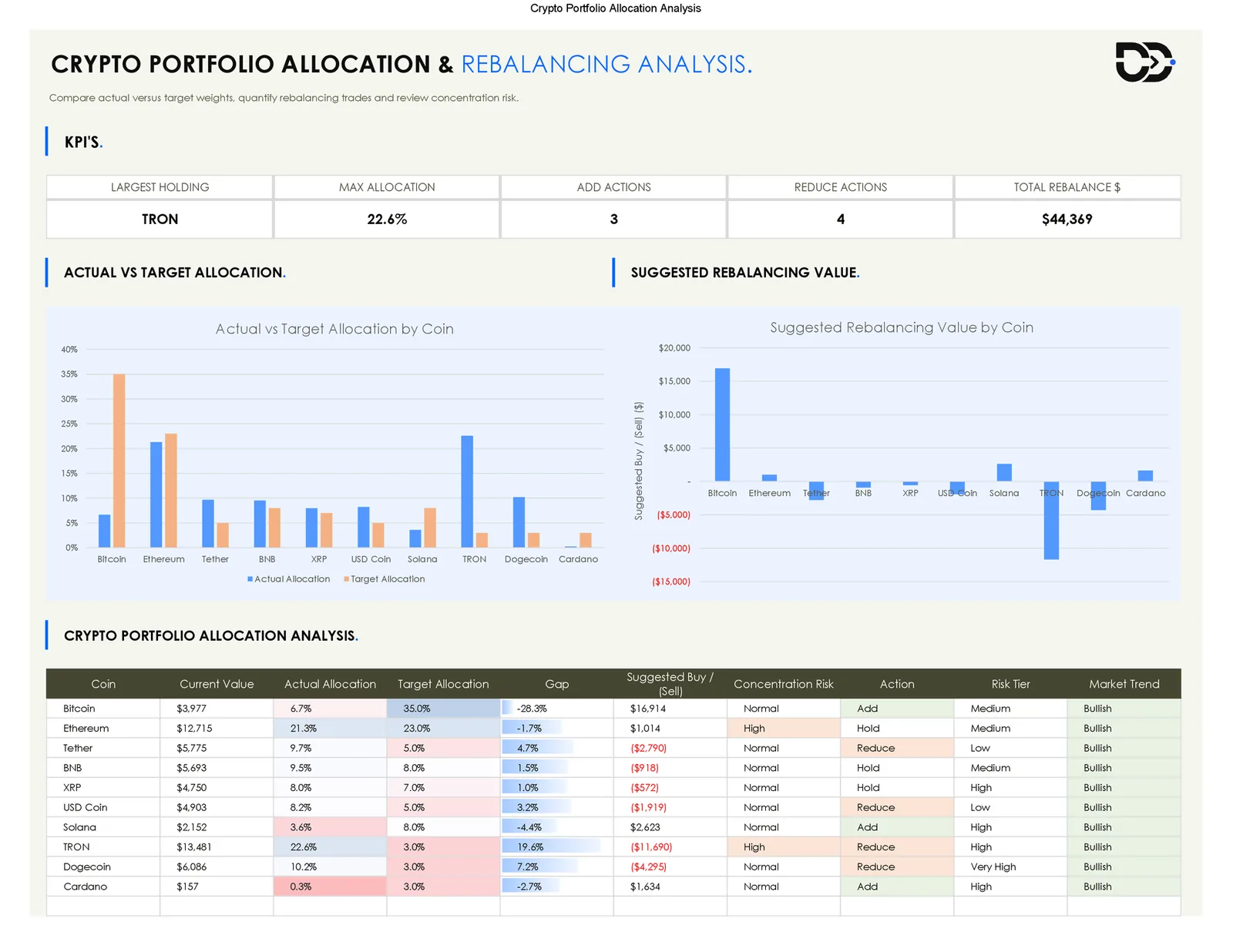Select USD Coin's current value $4,903

pyautogui.click(x=217, y=808)
